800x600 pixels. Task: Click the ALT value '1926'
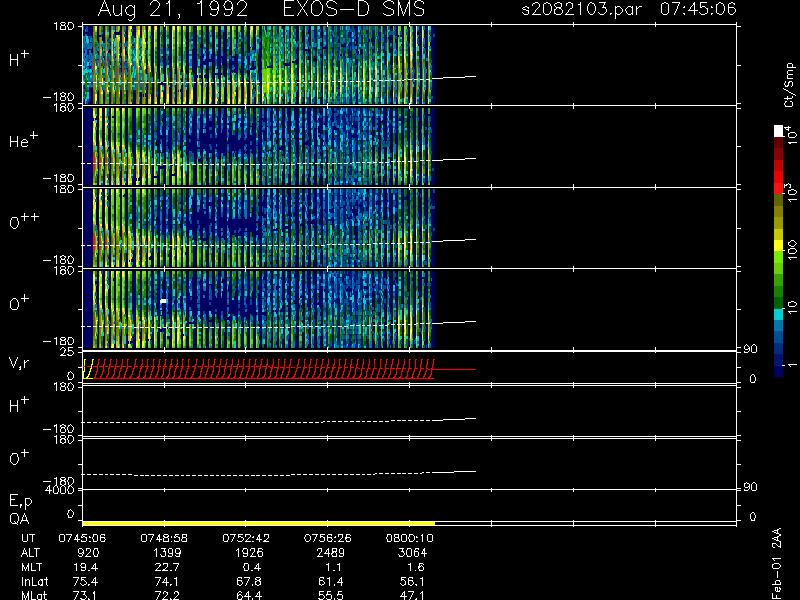pyautogui.click(x=249, y=553)
